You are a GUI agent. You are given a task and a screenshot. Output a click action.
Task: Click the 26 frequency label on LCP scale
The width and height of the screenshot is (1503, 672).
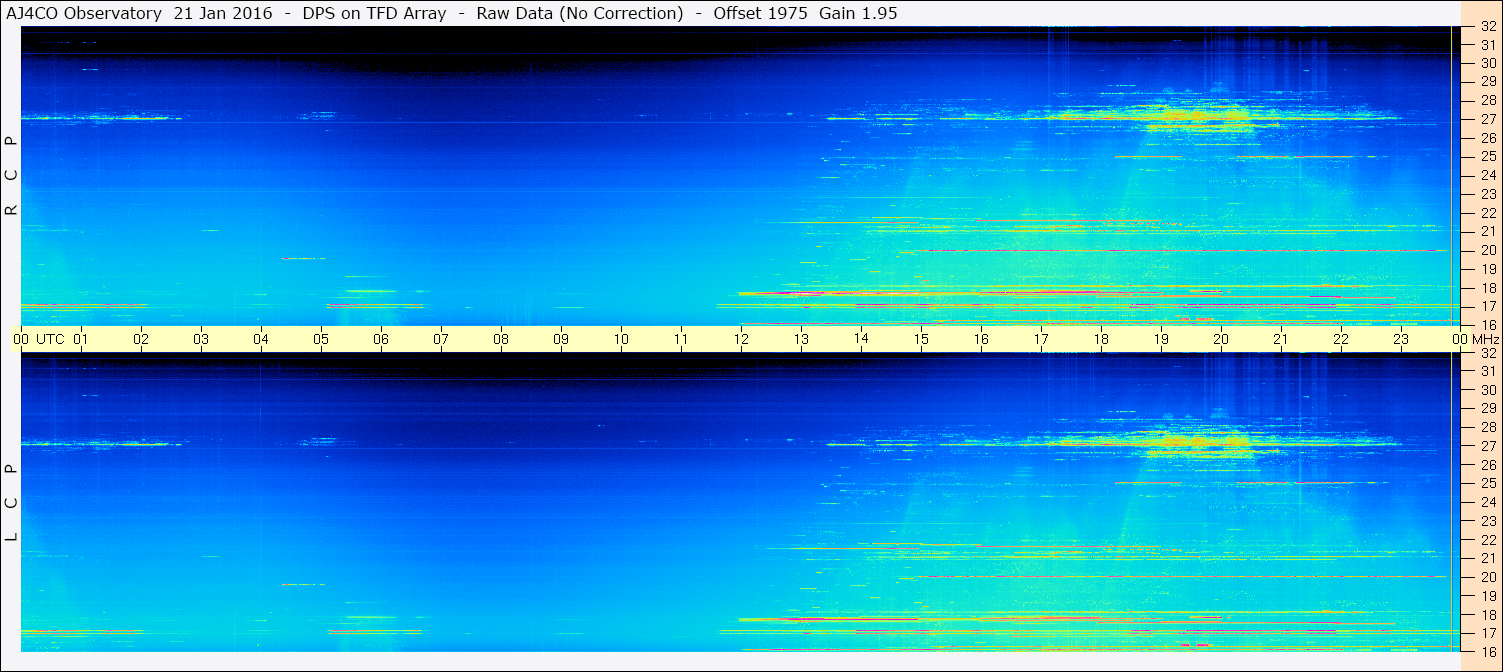[x=1487, y=465]
